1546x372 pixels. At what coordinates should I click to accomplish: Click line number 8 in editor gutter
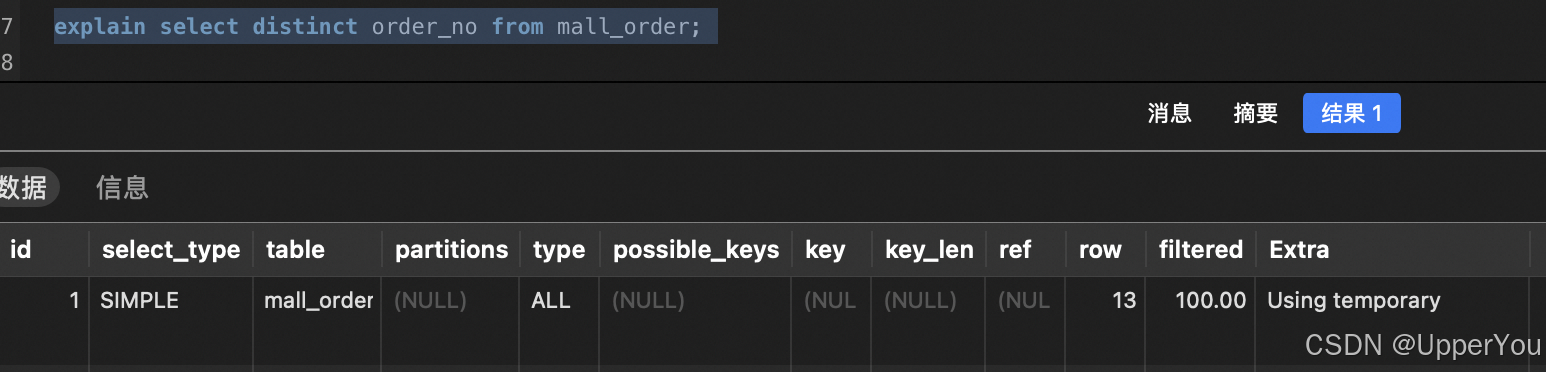point(7,62)
